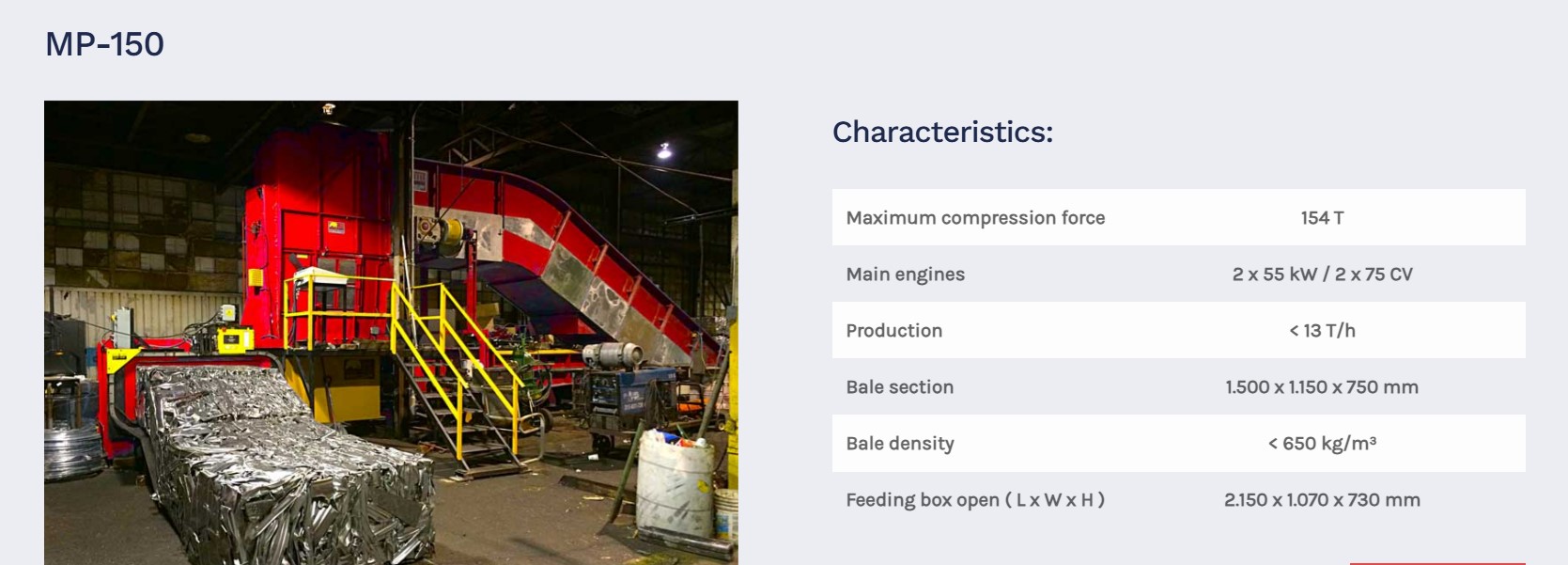1568x565 pixels.
Task: Select the Bale section label
Action: pos(899,387)
